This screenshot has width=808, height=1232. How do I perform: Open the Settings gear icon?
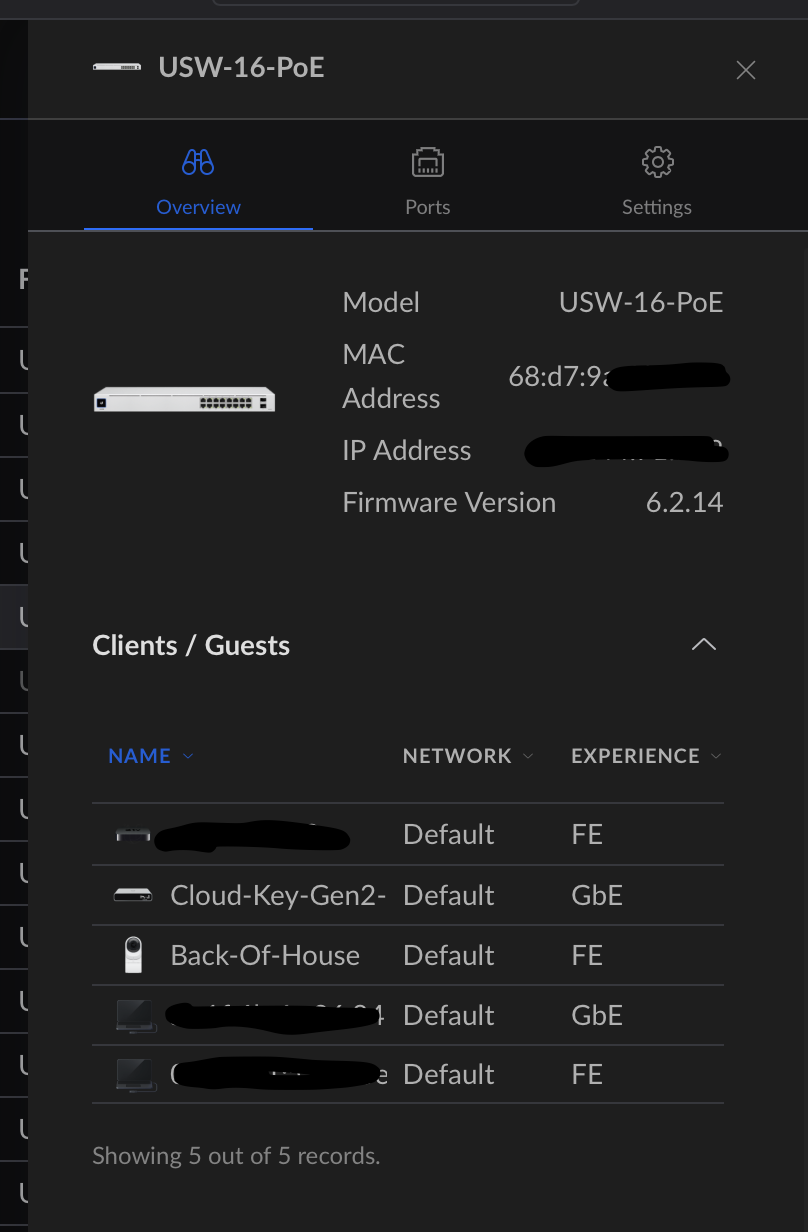point(657,162)
